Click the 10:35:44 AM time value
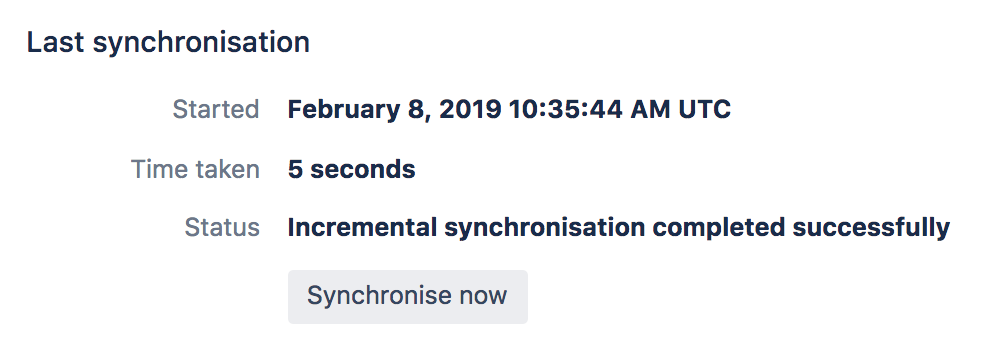 point(589,109)
